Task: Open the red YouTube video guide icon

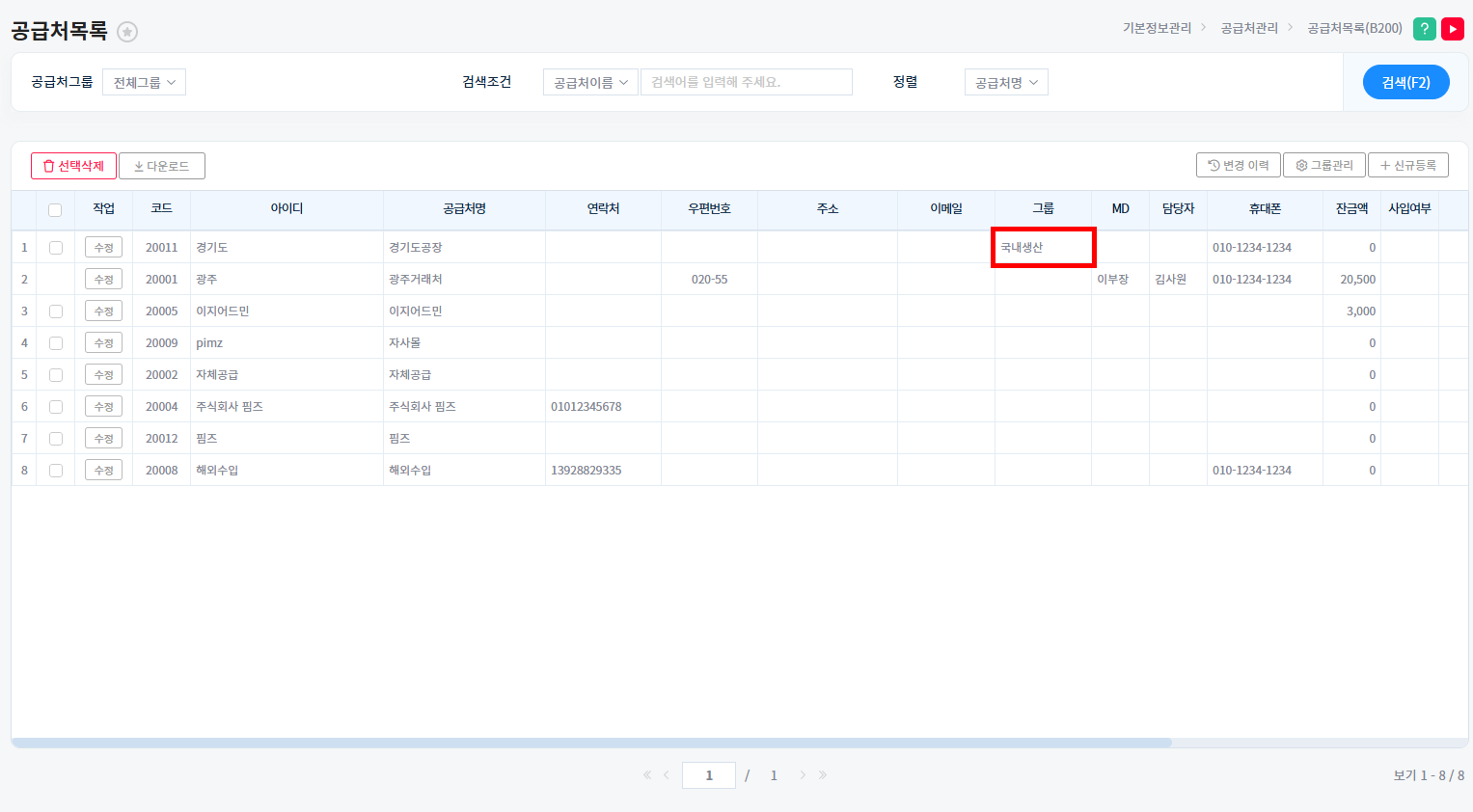Action: [x=1452, y=29]
